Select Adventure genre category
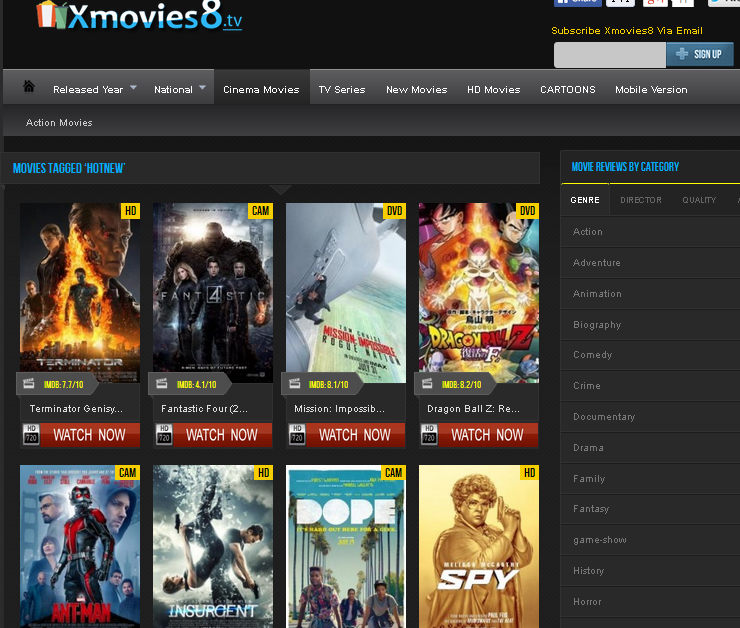Screen dimensions: 740x628 pyautogui.click(x=597, y=263)
